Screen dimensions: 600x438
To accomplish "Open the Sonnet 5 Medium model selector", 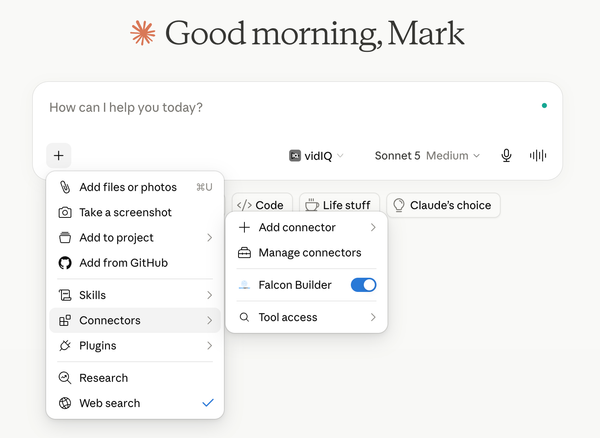I will pyautogui.click(x=427, y=156).
